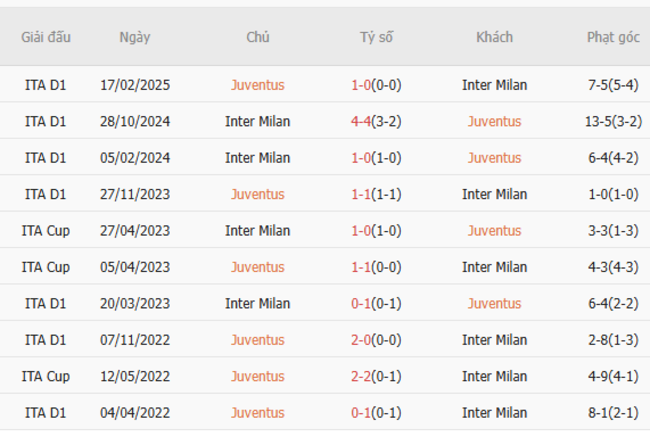Click the "Phạt góc" column header
Image resolution: width=650 pixels, height=445 pixels.
pos(613,37)
